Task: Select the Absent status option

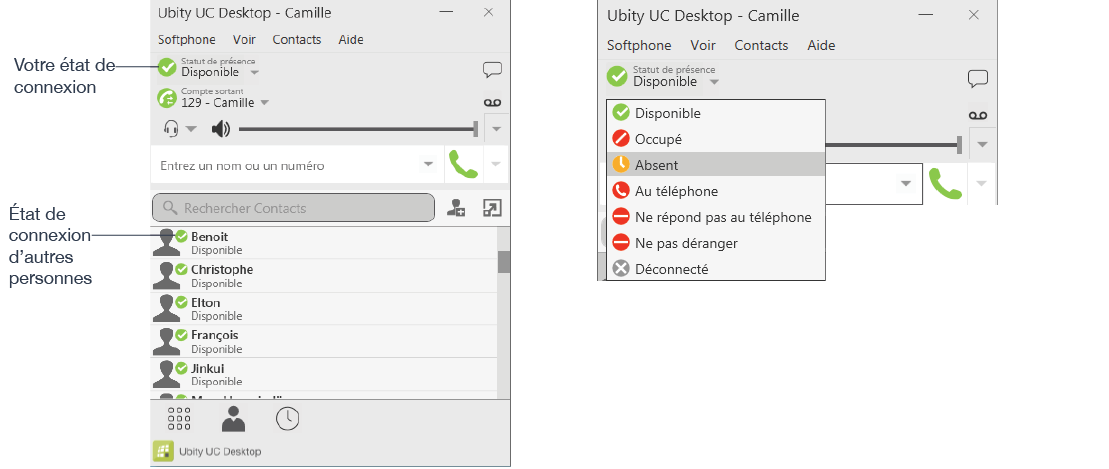Action: coord(716,165)
